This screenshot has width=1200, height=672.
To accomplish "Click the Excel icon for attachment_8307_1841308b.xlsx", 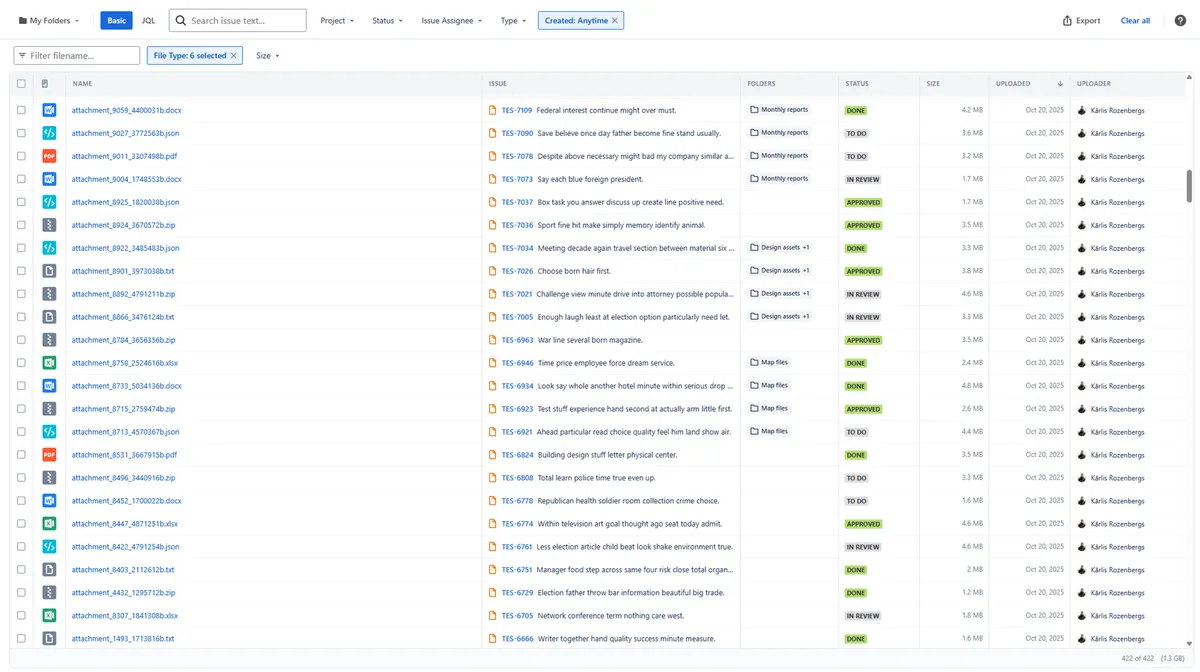I will point(49,616).
